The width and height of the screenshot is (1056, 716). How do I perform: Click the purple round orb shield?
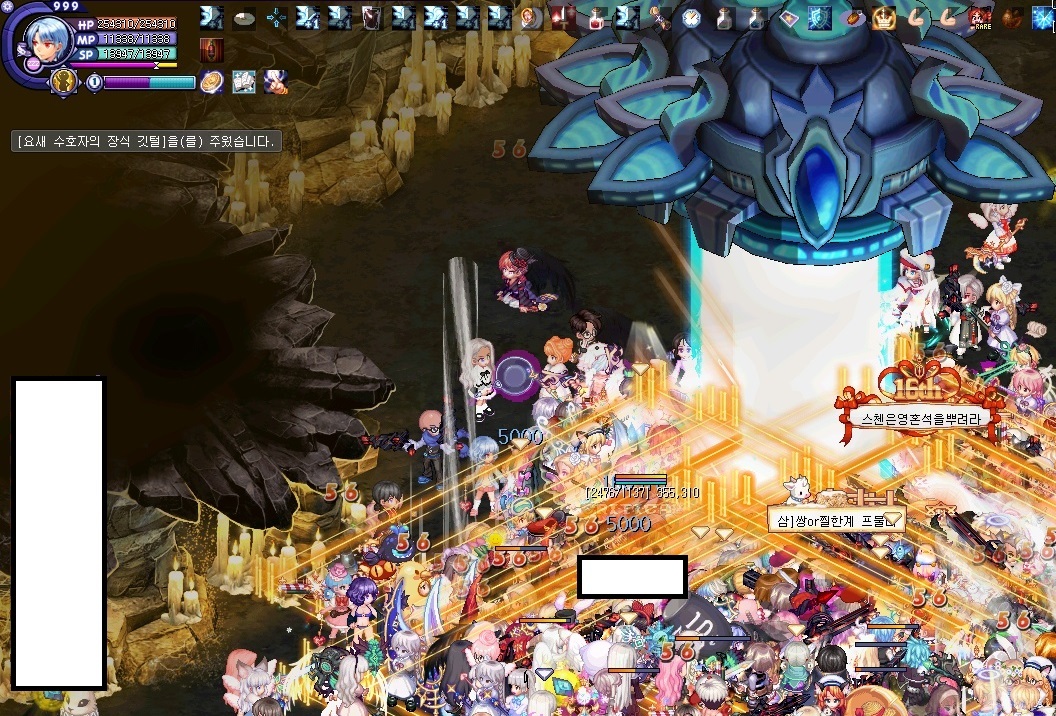click(x=517, y=376)
